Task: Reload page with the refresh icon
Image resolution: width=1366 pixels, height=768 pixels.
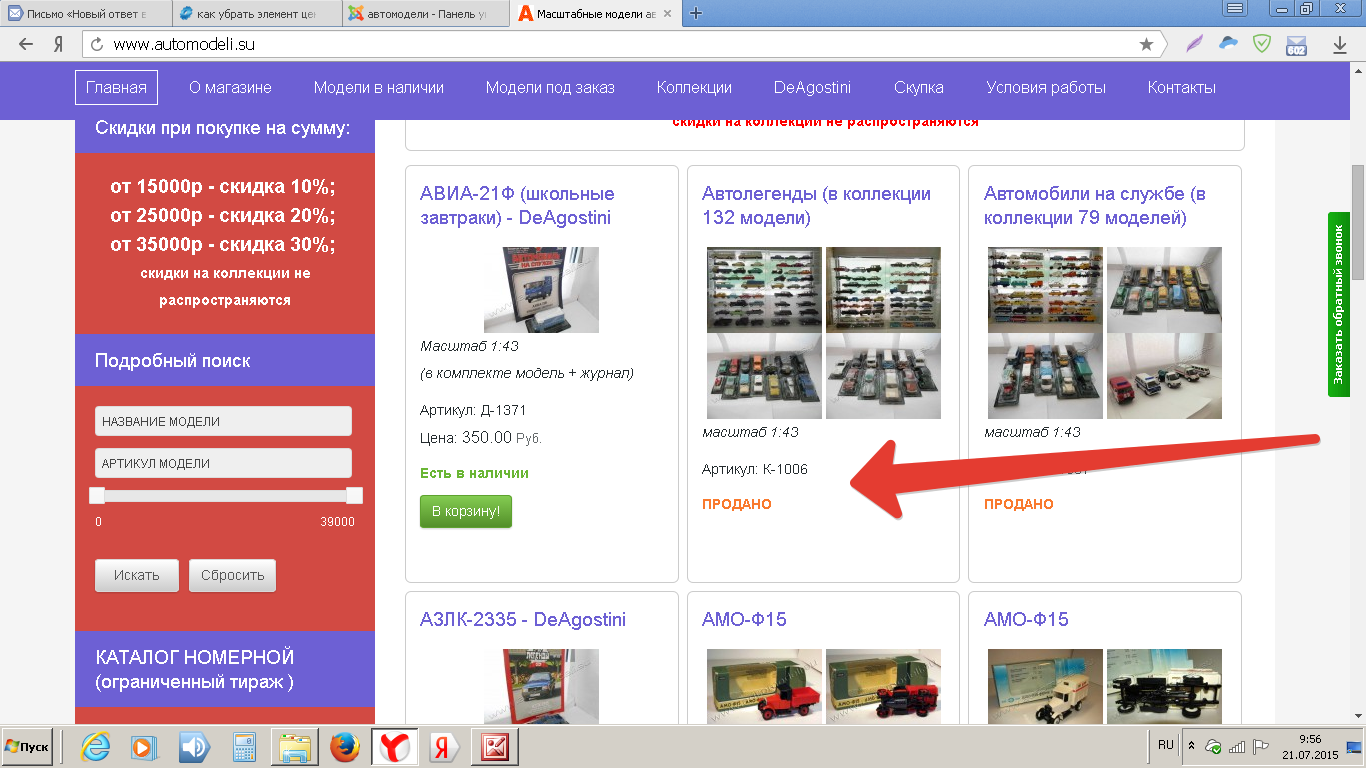Action: 97,45
